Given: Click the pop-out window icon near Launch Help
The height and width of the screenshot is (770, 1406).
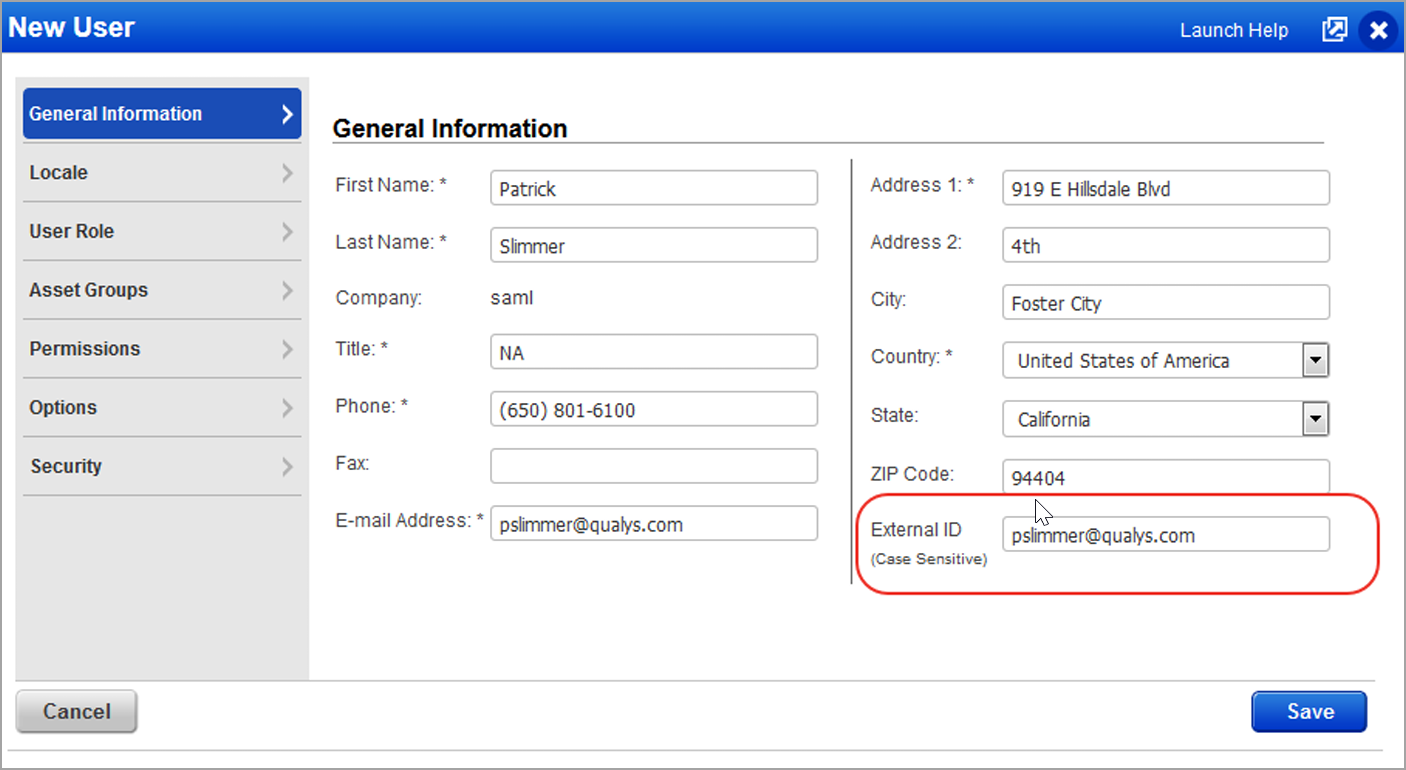Looking at the screenshot, I should [x=1335, y=30].
